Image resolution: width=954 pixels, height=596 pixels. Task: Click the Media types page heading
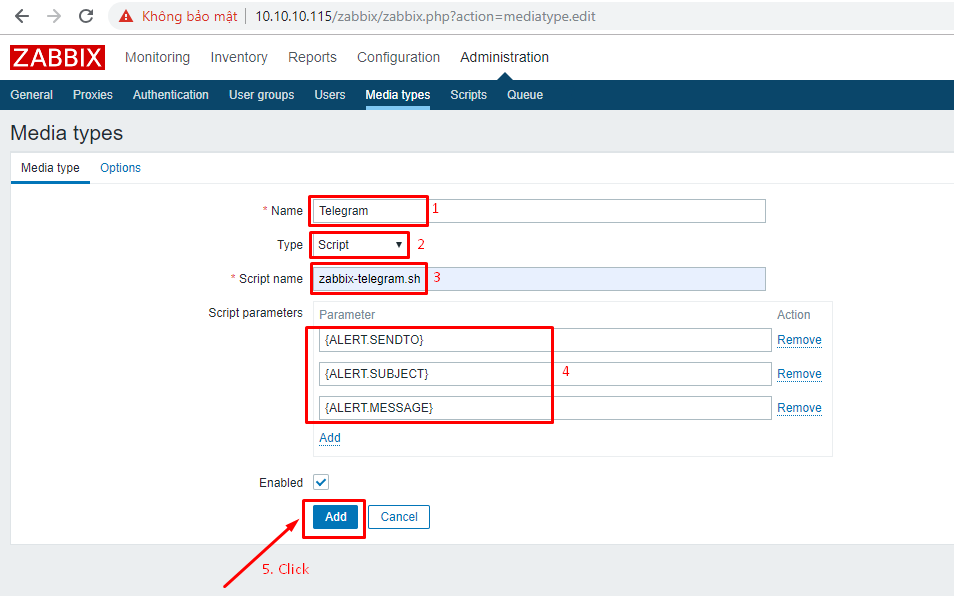coord(66,133)
